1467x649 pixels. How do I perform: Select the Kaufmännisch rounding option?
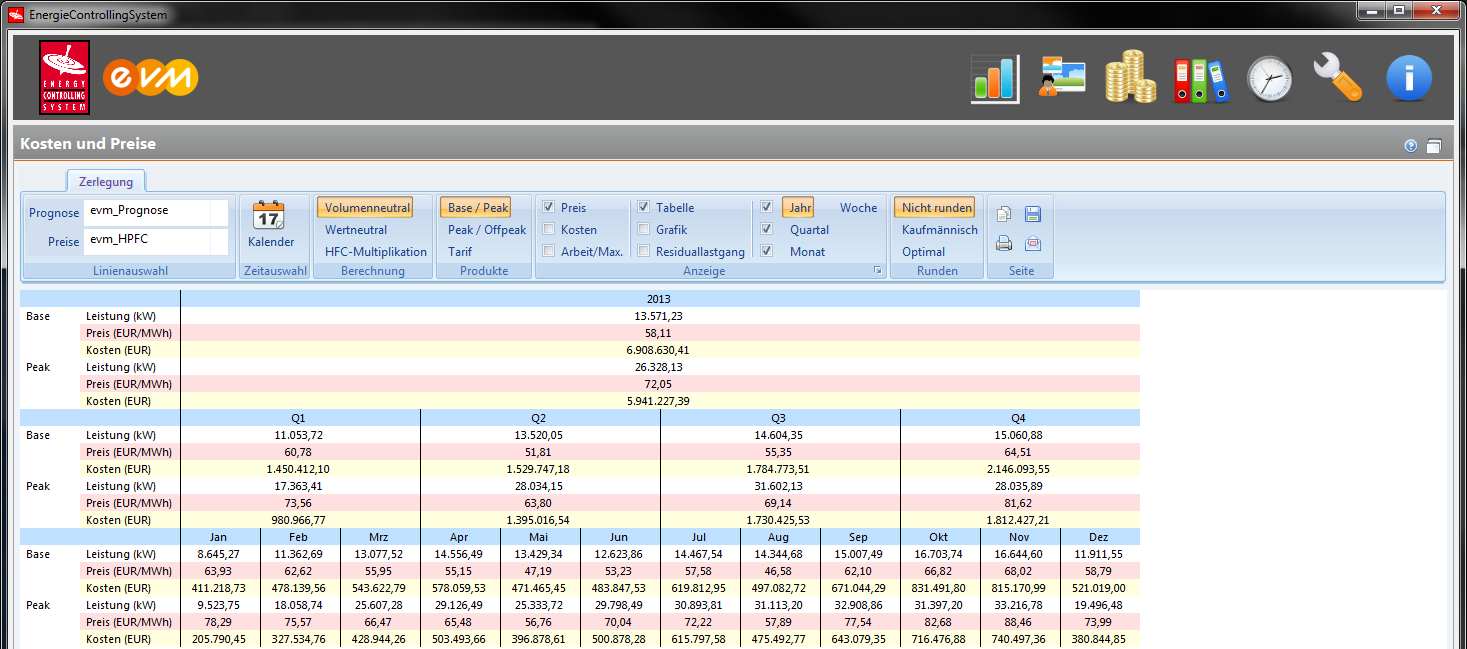pos(940,230)
